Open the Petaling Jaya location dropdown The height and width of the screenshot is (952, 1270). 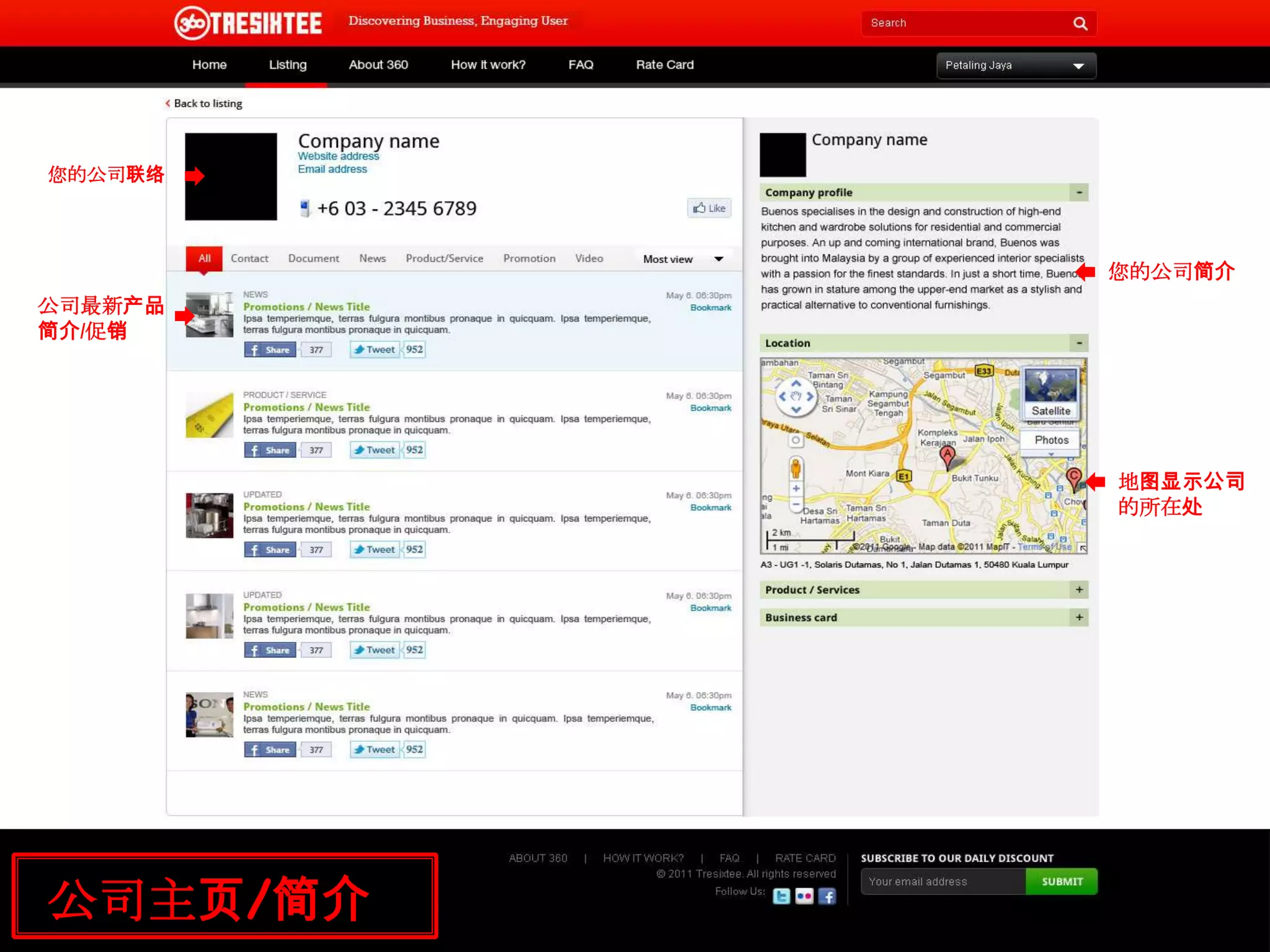[1016, 66]
